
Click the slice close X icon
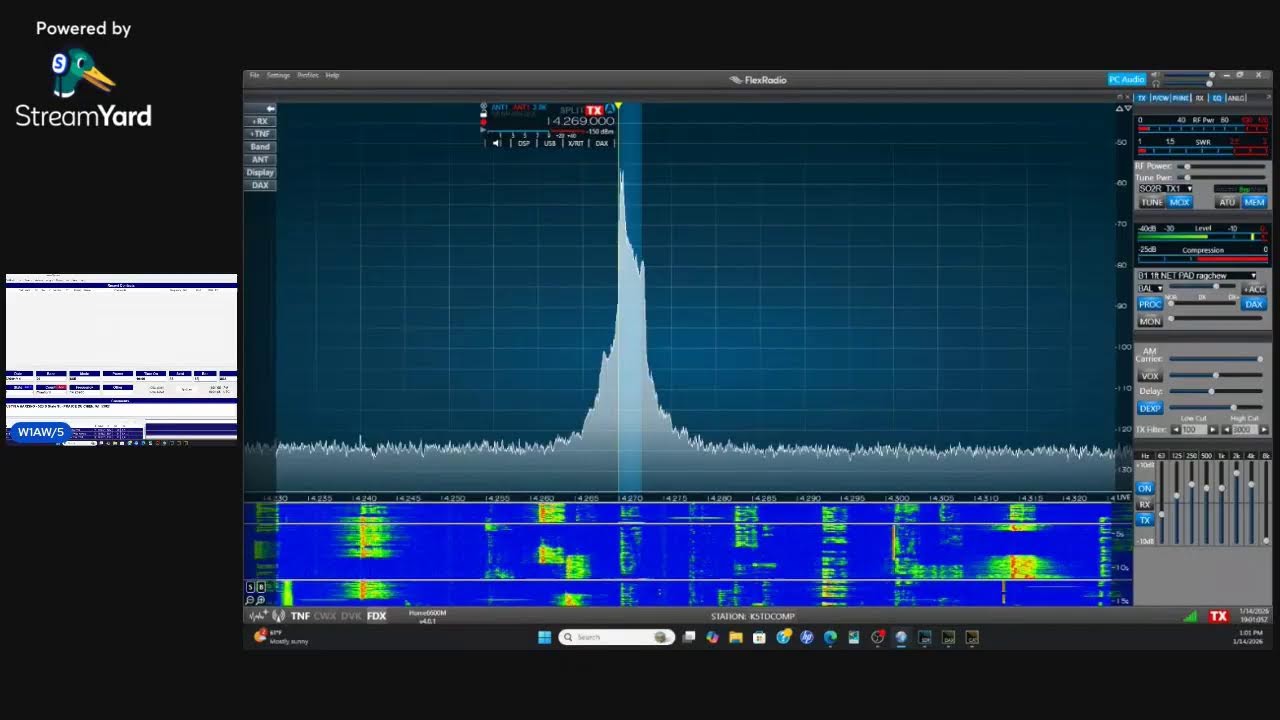[483, 105]
